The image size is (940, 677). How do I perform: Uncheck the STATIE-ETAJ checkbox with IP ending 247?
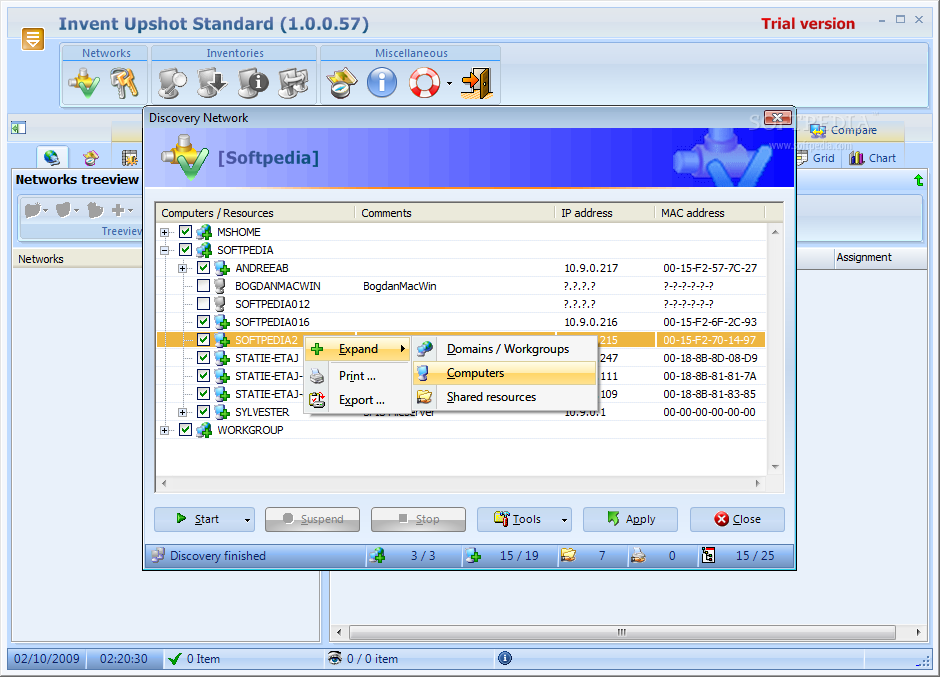[203, 357]
